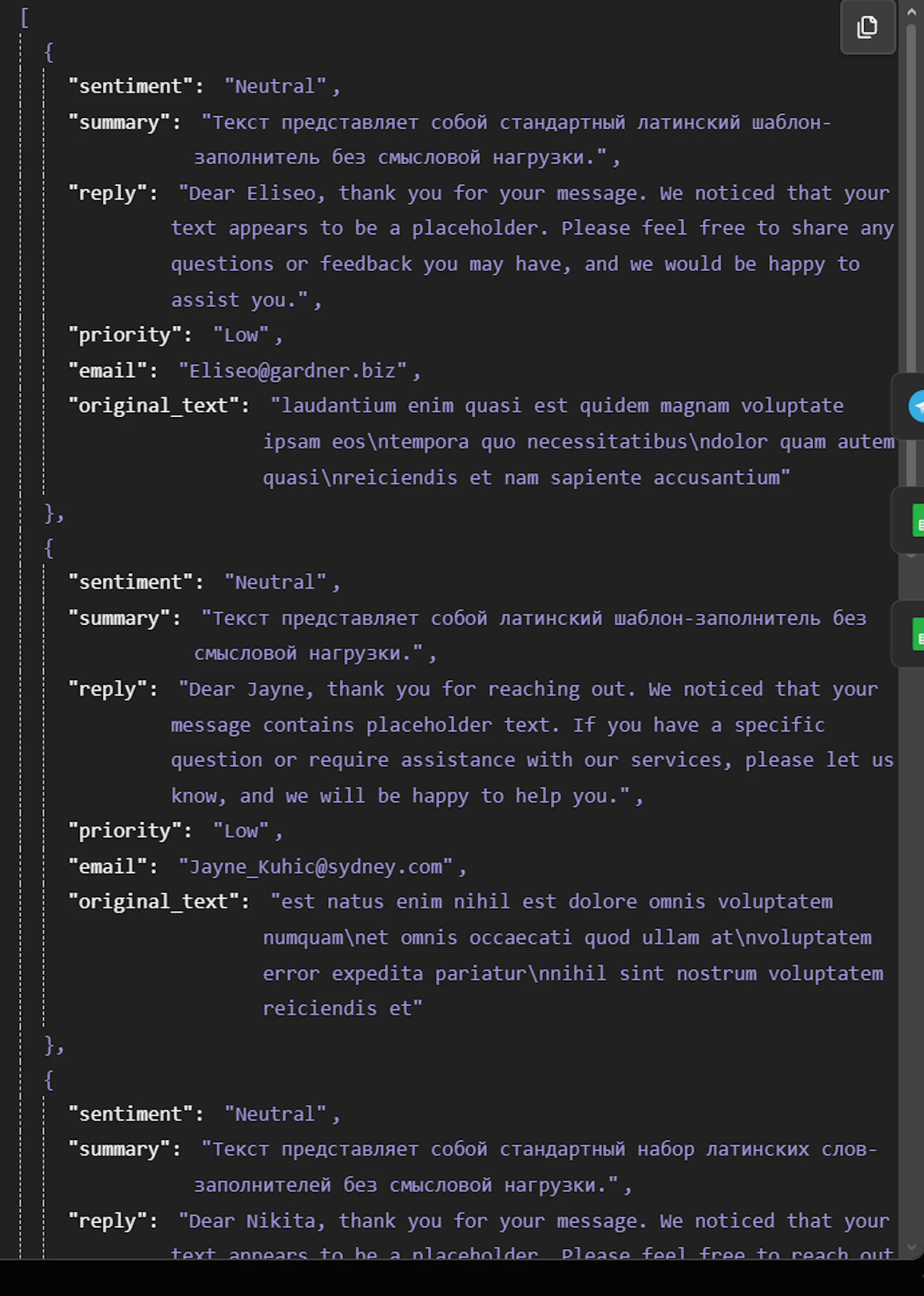Screen dimensions: 924x1296
Task: Click the "email" key beside Jayne_Kuhic@sydney.com
Action: pyautogui.click(x=113, y=867)
